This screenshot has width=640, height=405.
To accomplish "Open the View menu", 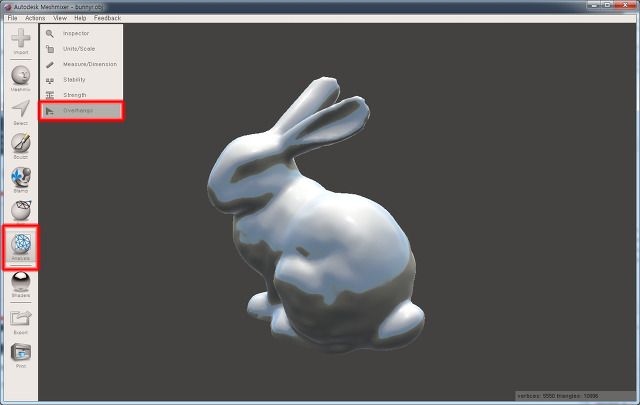I will 60,18.
